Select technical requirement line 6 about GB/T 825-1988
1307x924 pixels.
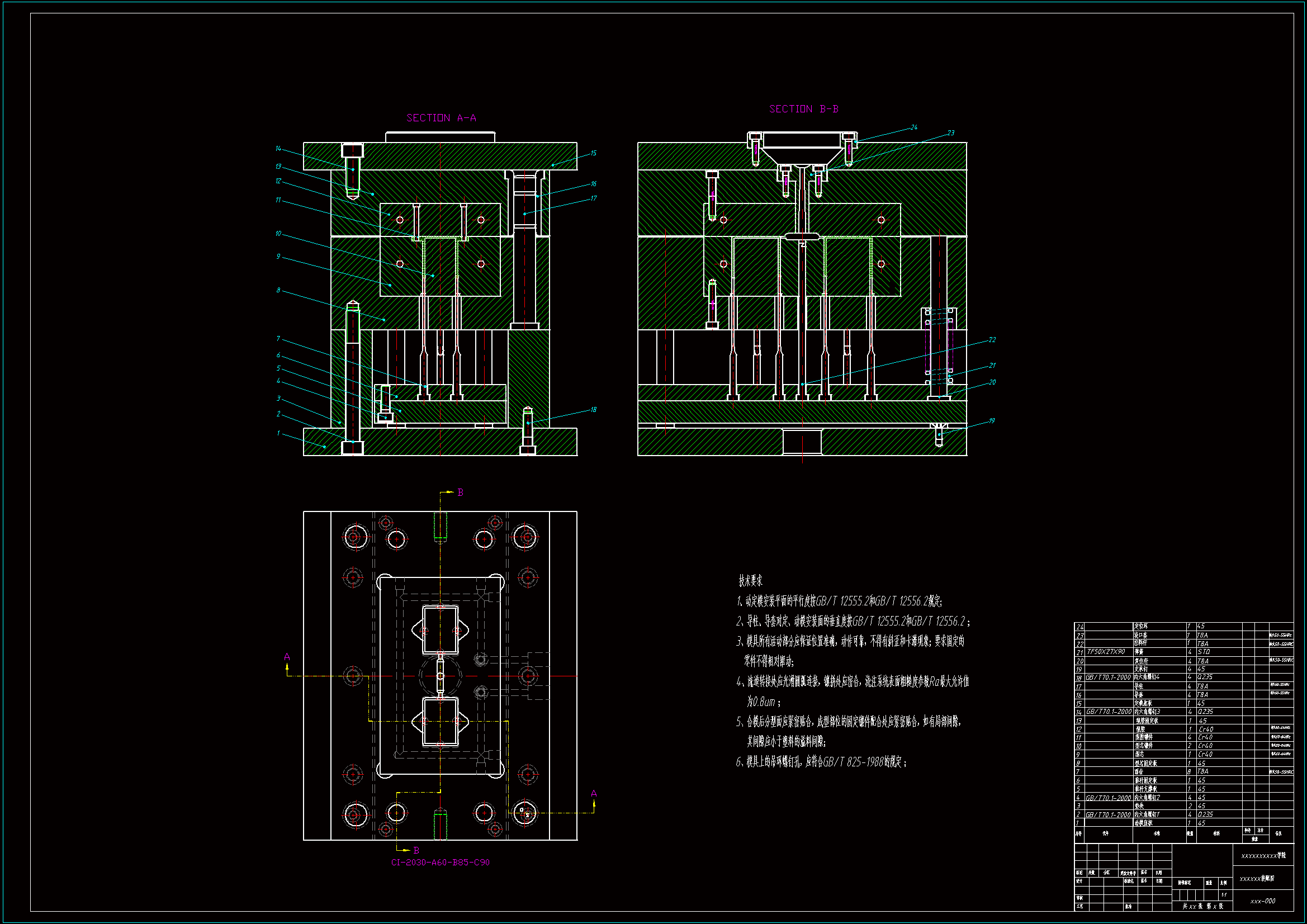(820, 762)
